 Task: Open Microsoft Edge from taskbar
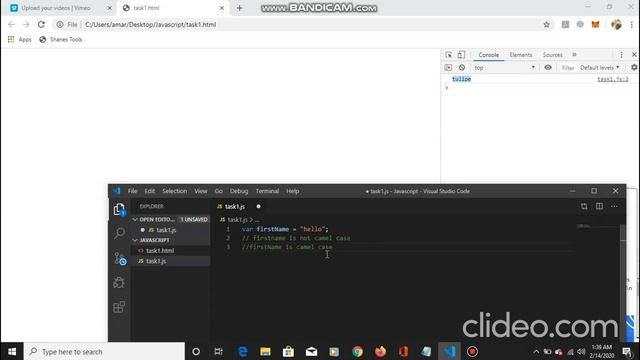click(242, 351)
